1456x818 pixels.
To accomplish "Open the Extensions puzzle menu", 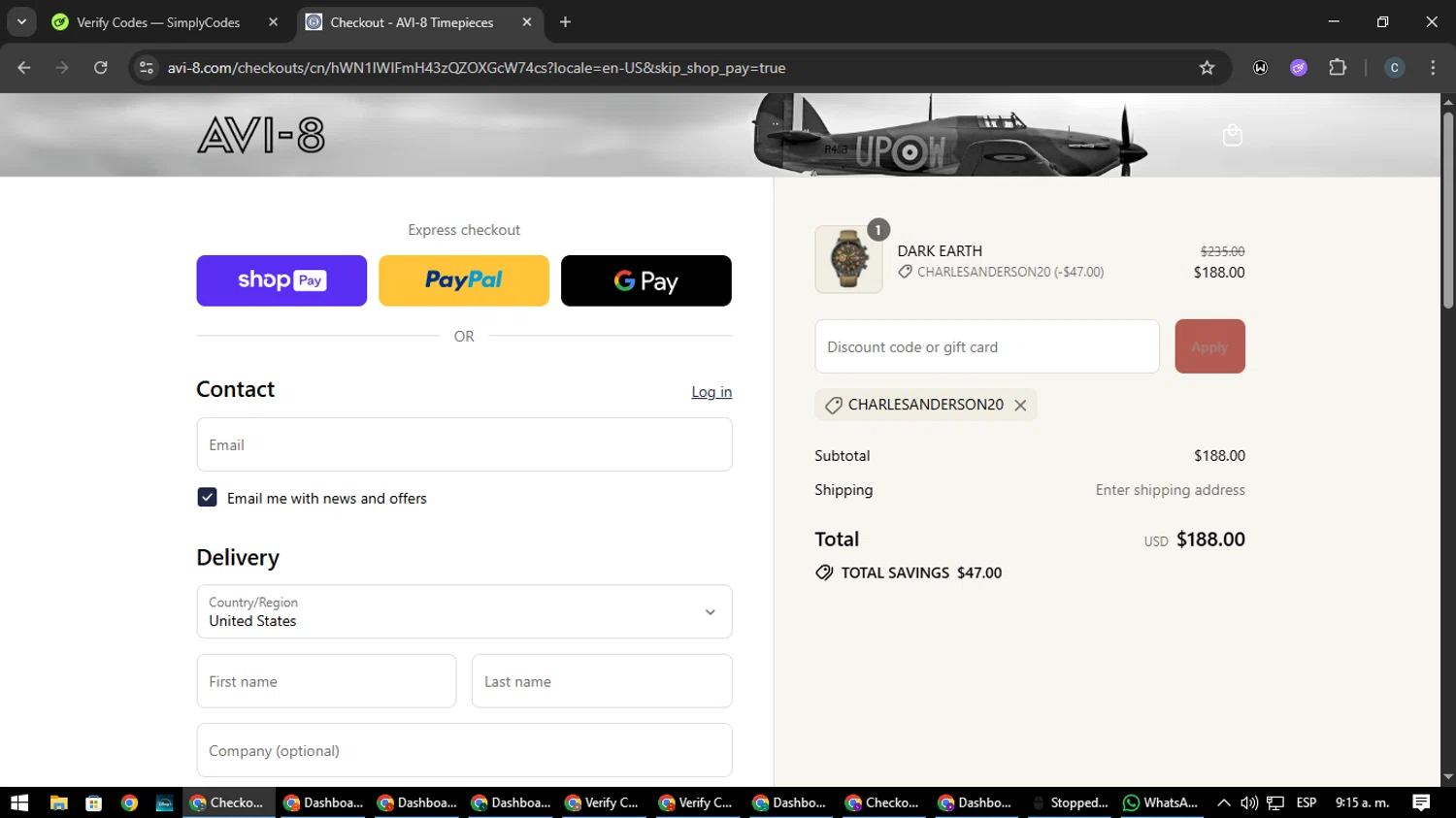I will tap(1338, 68).
